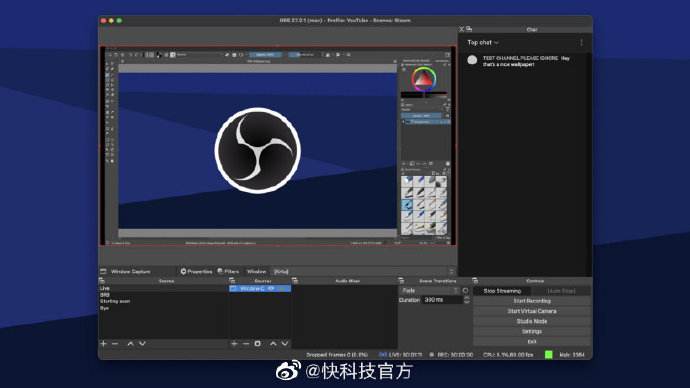Open source properties gear below Sources list
The width and height of the screenshot is (690, 388).
pyautogui.click(x=258, y=344)
